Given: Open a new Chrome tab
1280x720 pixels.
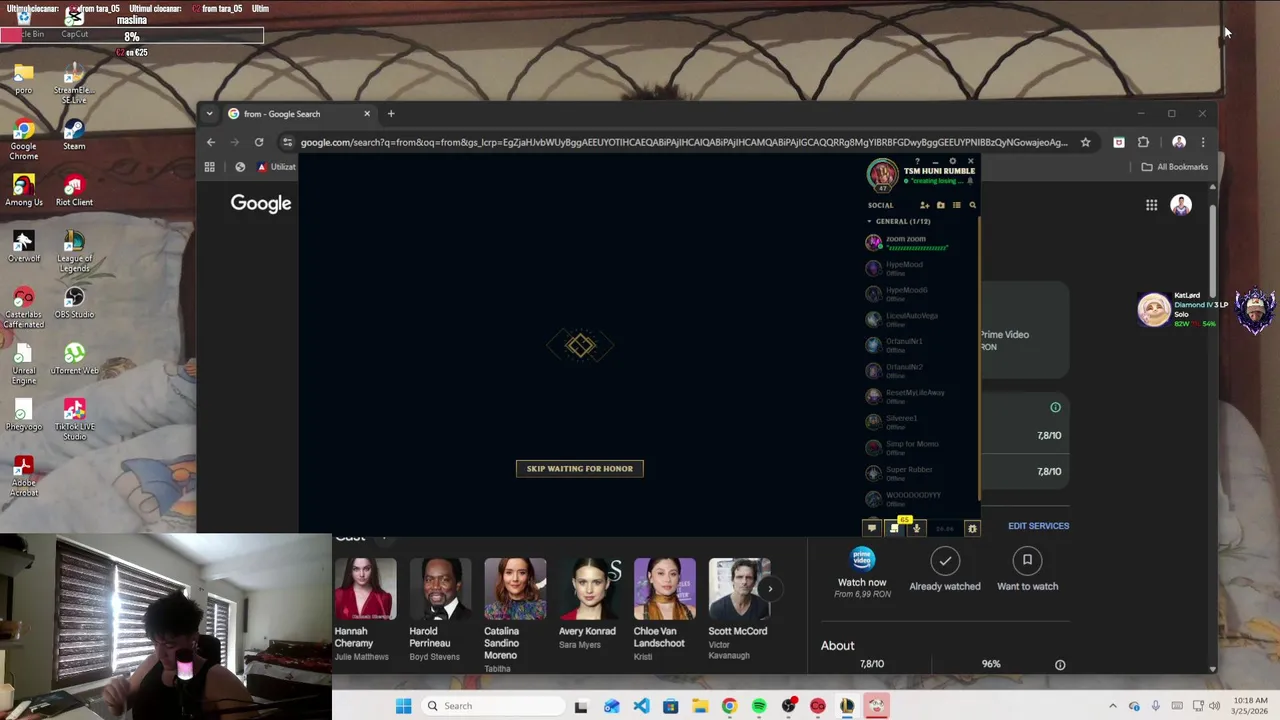Looking at the screenshot, I should [391, 114].
